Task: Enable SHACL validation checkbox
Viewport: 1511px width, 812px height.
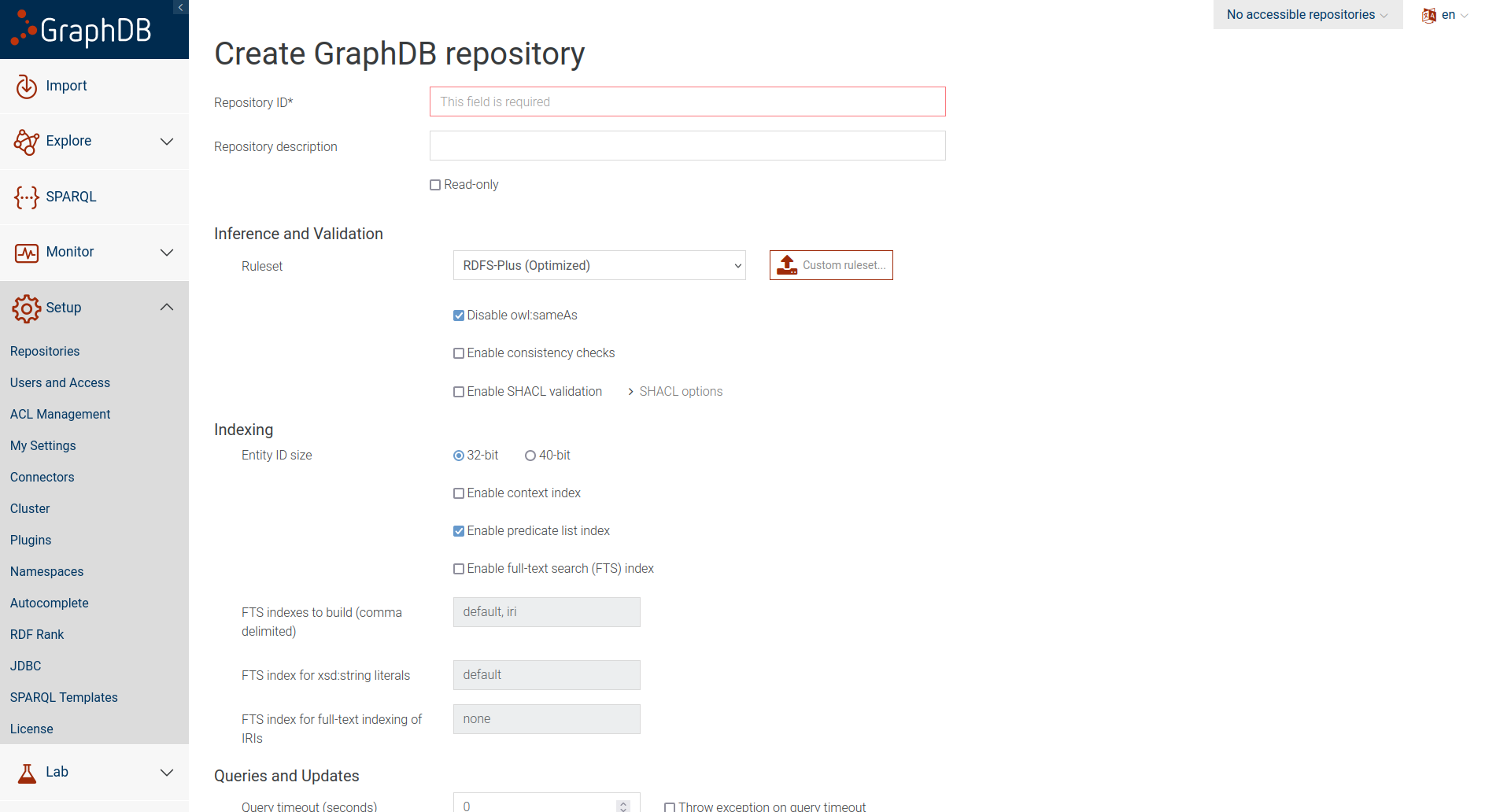Action: point(459,392)
